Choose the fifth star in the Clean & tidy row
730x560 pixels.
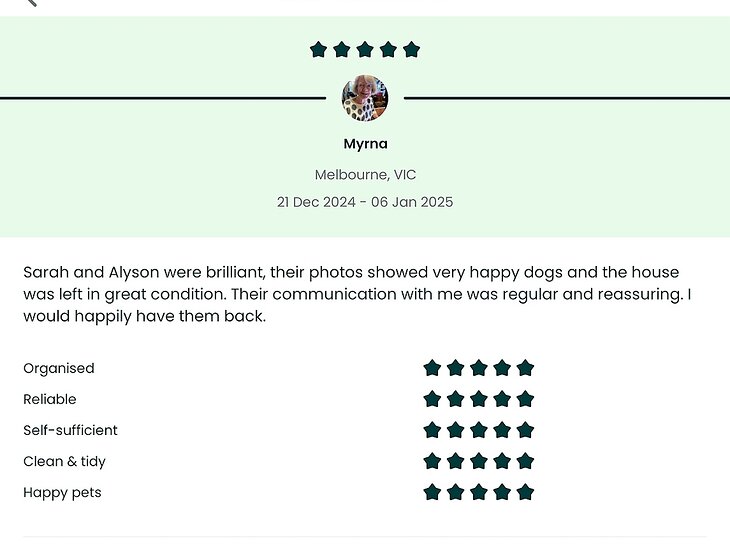tap(525, 461)
